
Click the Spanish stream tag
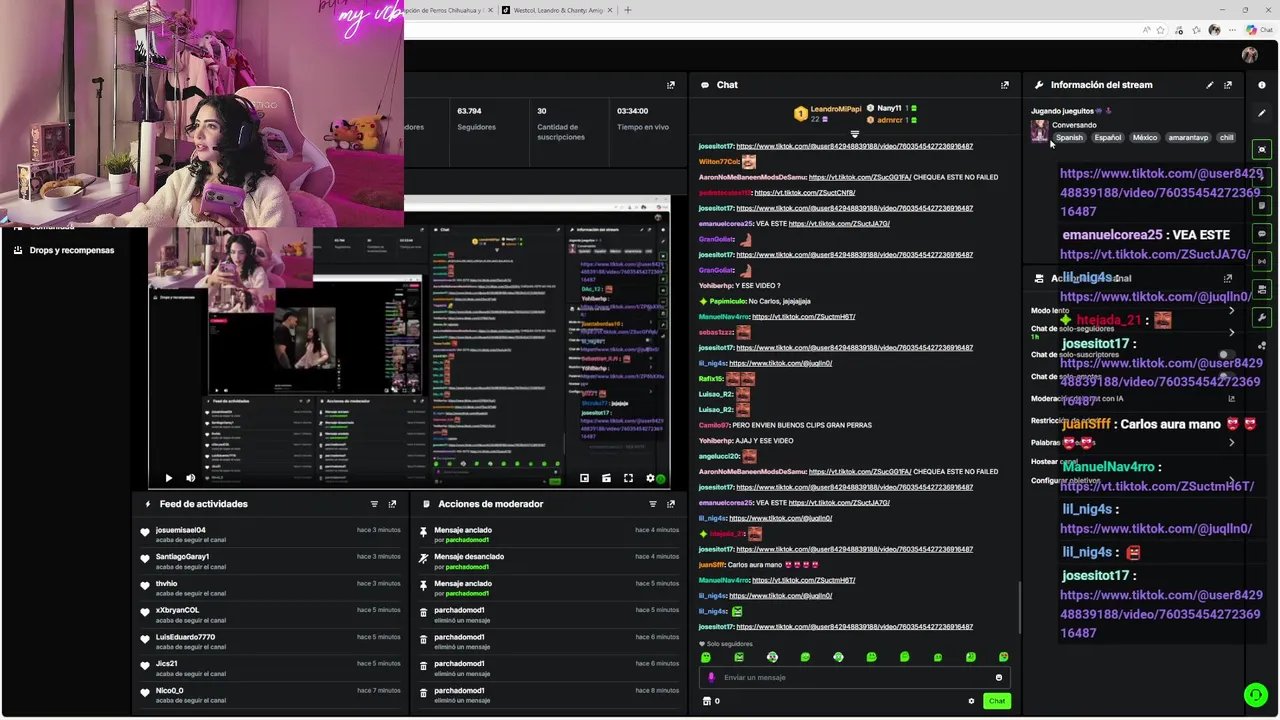coord(1069,138)
